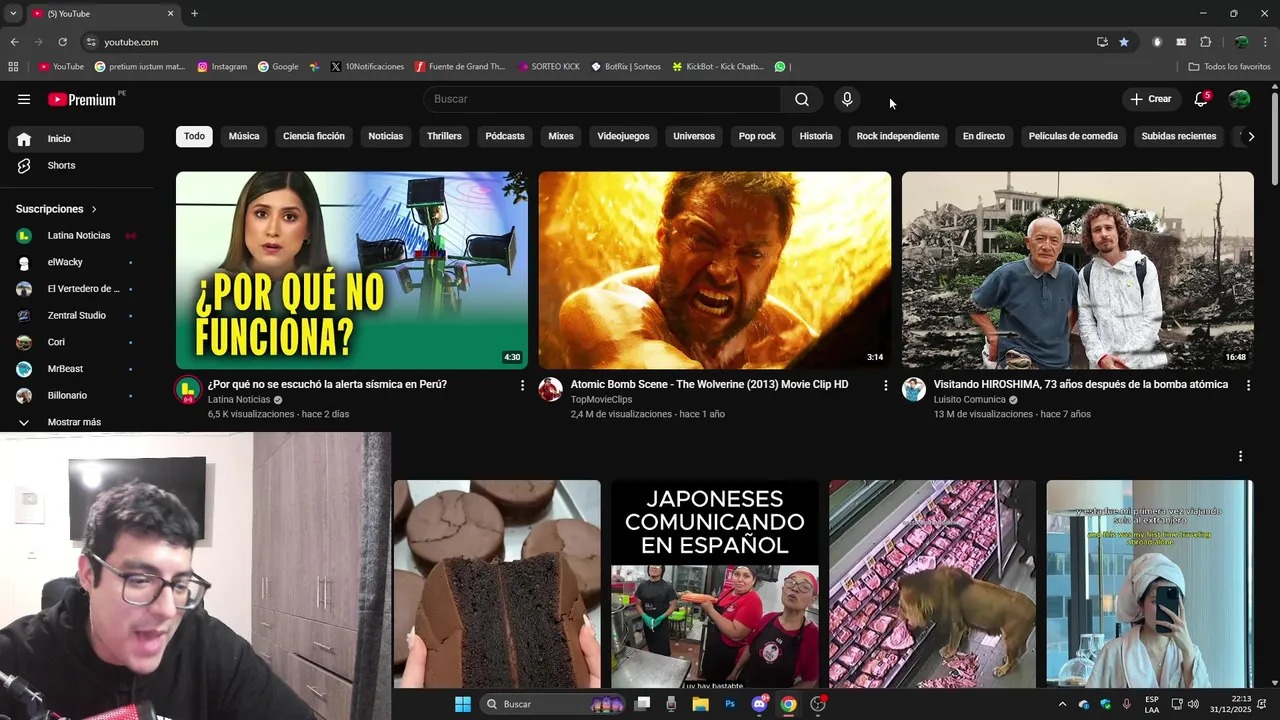Open the Todos los favoritos folder
This screenshot has width=1280, height=720.
(x=1229, y=67)
